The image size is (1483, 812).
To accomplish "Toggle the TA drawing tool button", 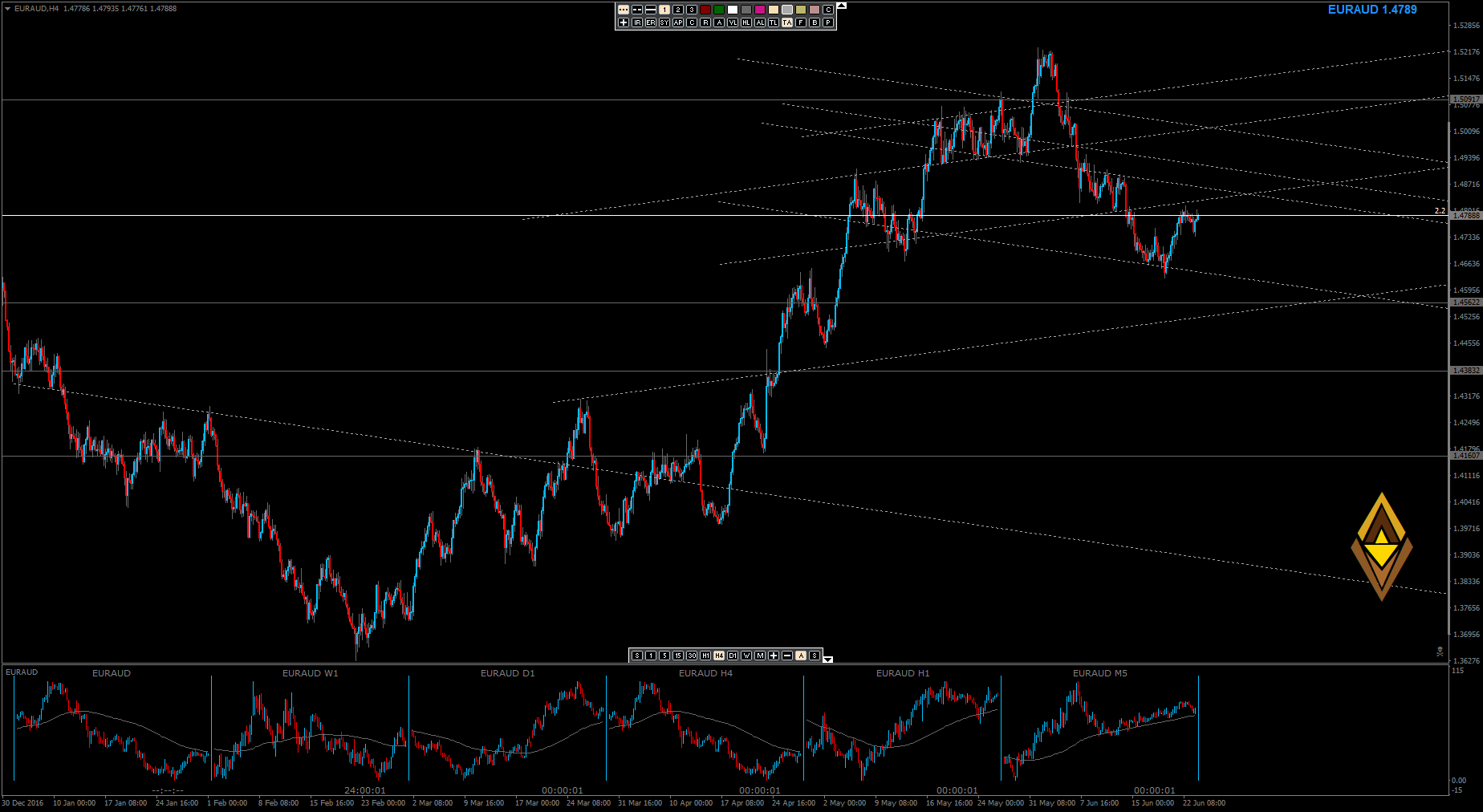I will click(787, 22).
